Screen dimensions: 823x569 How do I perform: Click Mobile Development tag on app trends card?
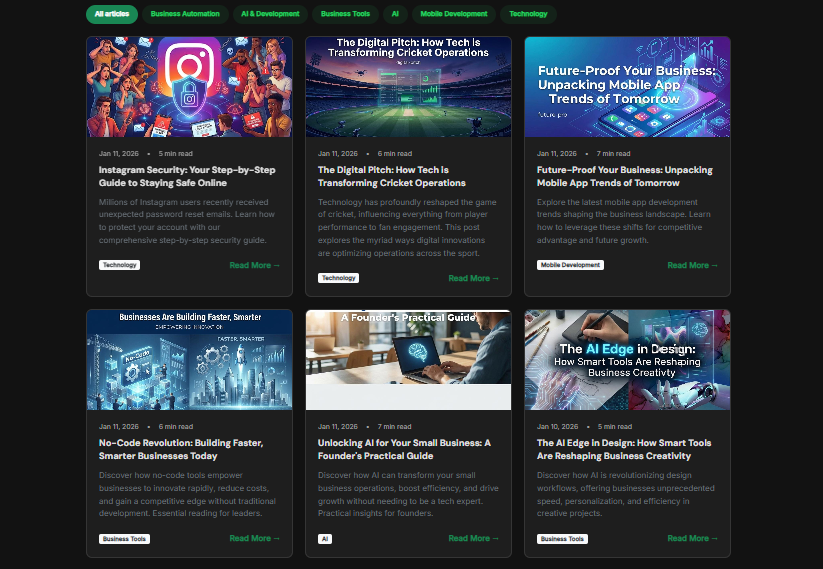[570, 266]
